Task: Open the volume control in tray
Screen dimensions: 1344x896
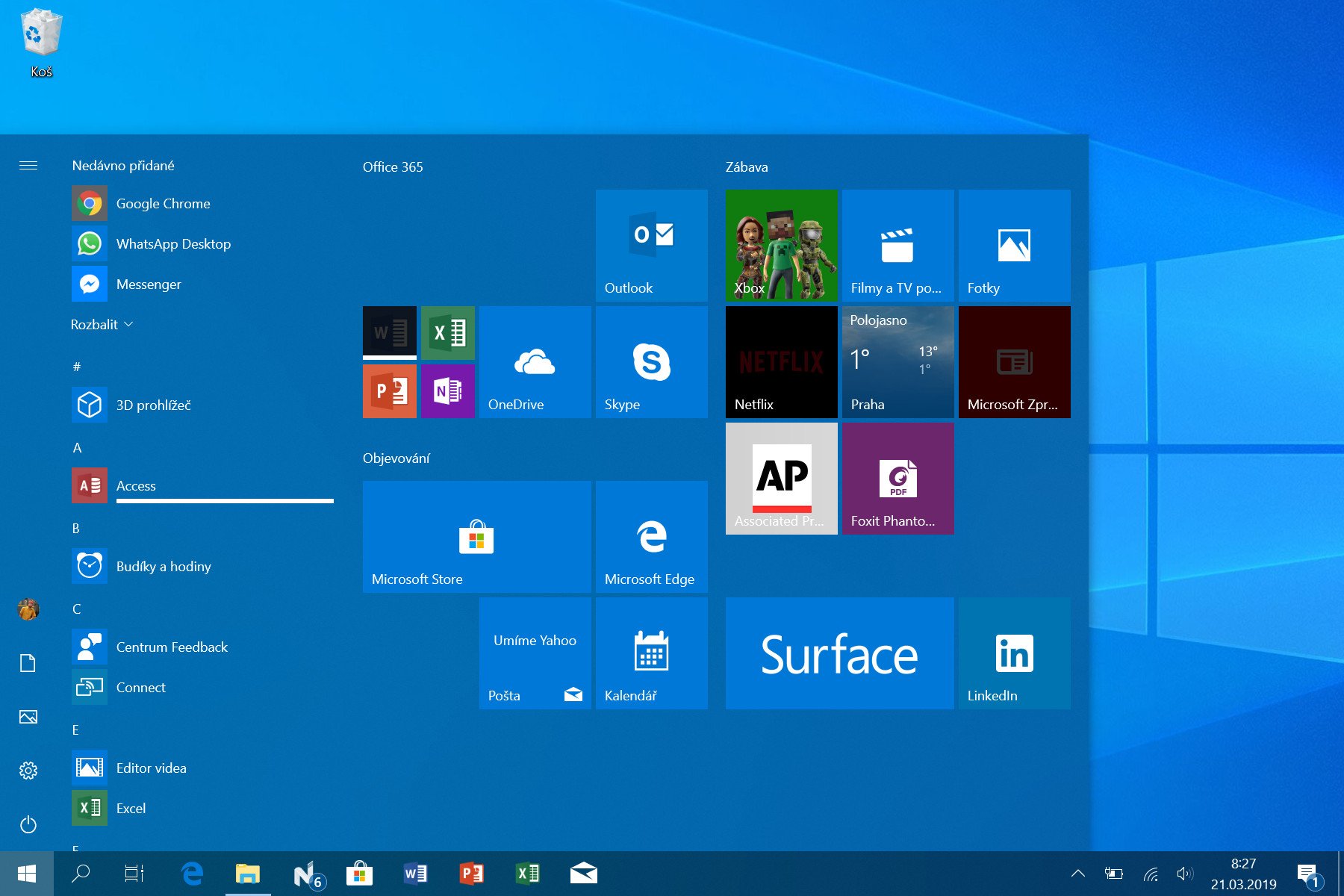Action: (x=1185, y=873)
